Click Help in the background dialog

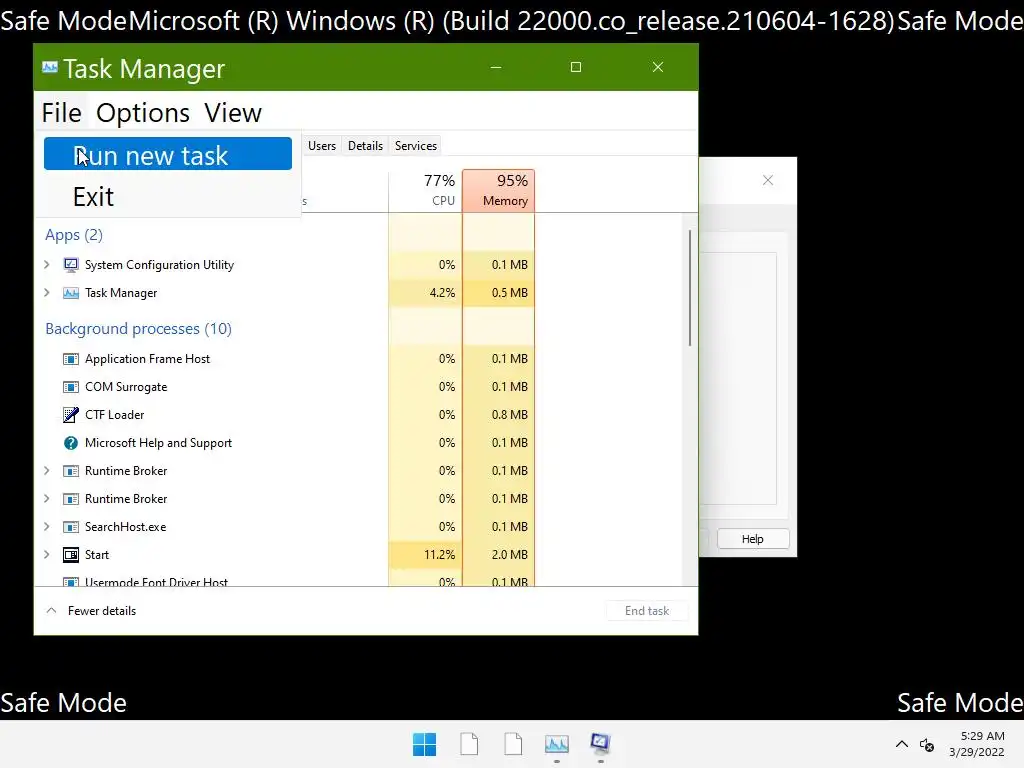[752, 539]
